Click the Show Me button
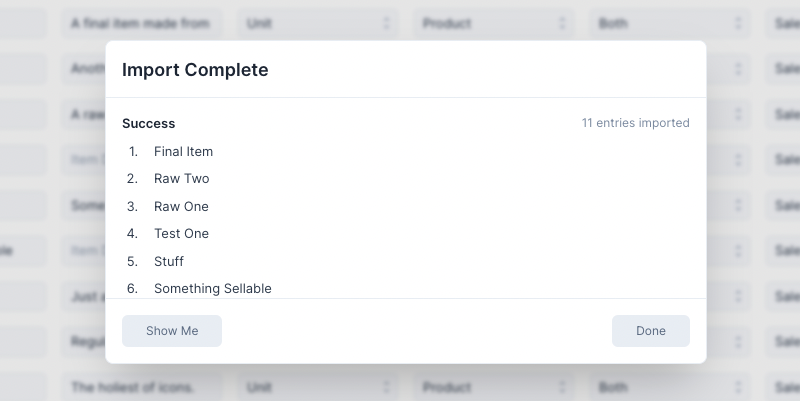Image resolution: width=800 pixels, height=401 pixels. point(172,331)
